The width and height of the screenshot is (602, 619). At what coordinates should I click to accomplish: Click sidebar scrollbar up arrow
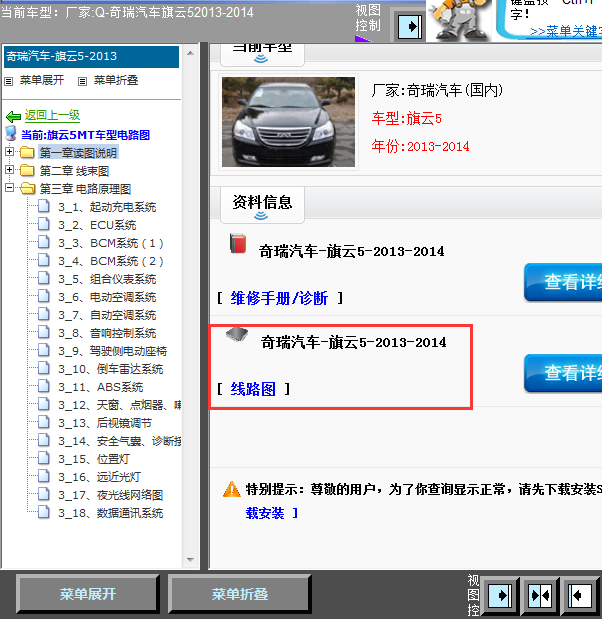click(190, 53)
